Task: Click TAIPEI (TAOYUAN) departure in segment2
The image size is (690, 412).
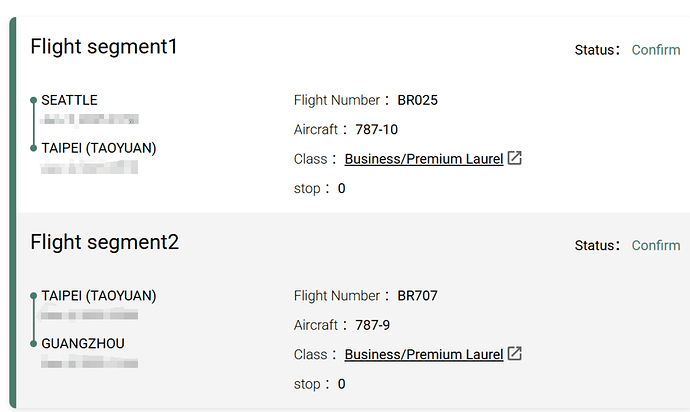Action: coord(99,296)
